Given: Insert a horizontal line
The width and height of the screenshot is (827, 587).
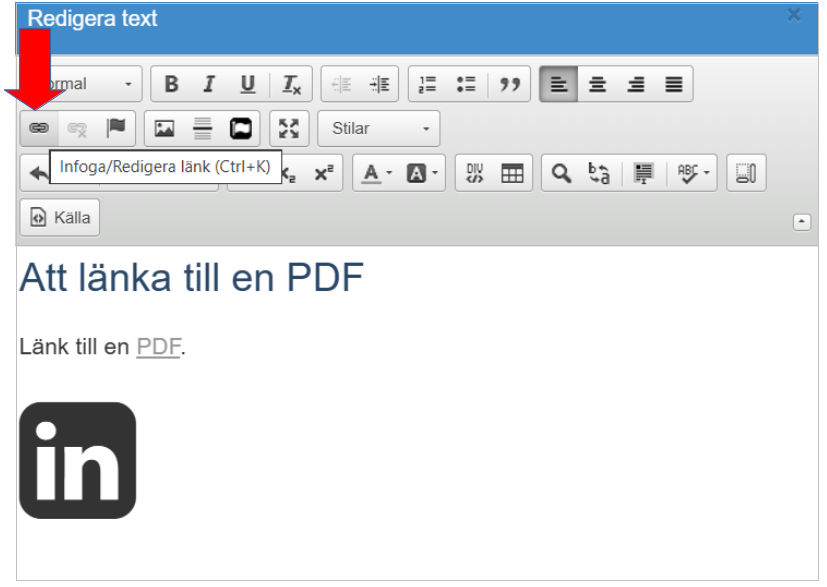Looking at the screenshot, I should (203, 128).
